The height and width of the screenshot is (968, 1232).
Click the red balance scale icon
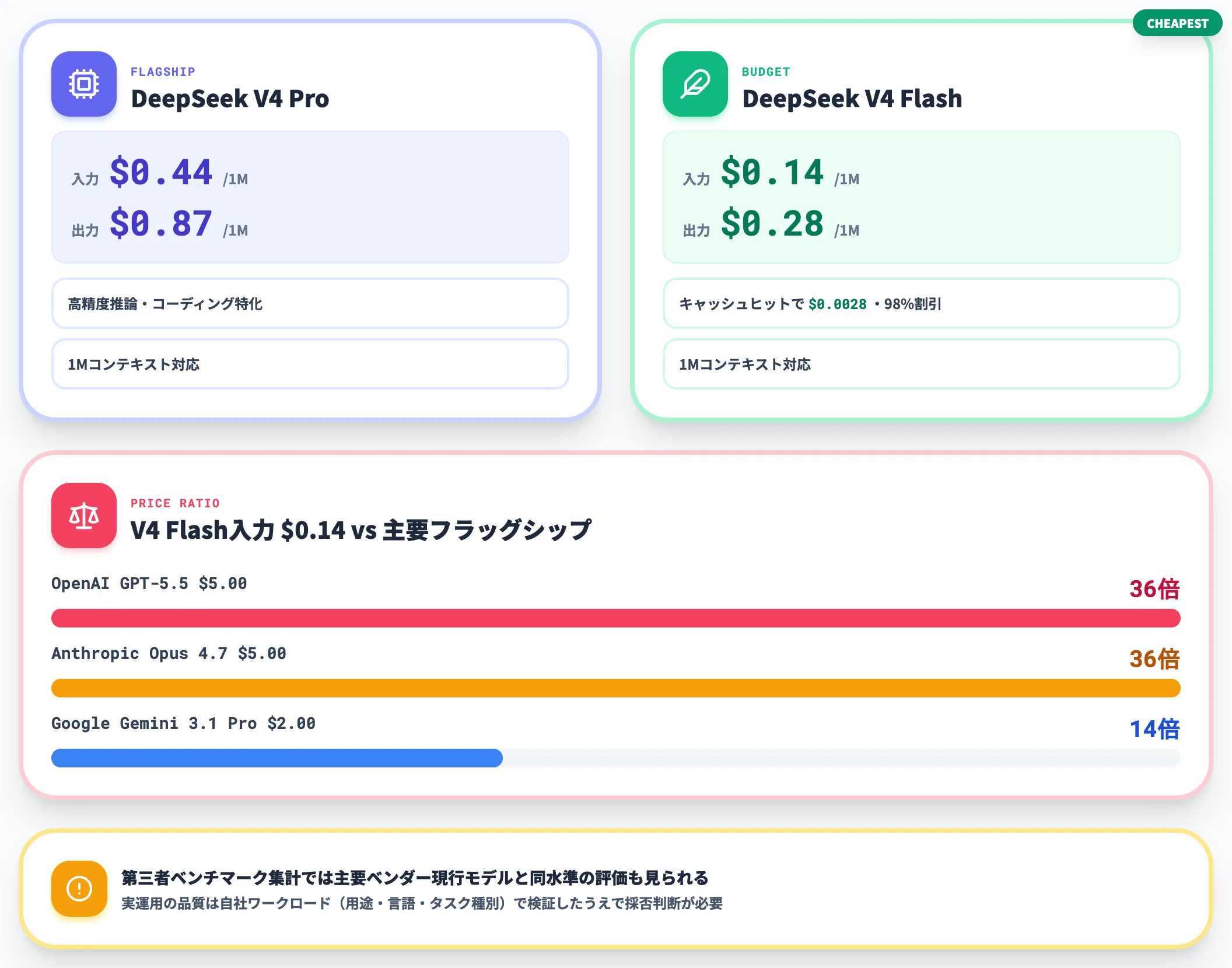tap(84, 515)
